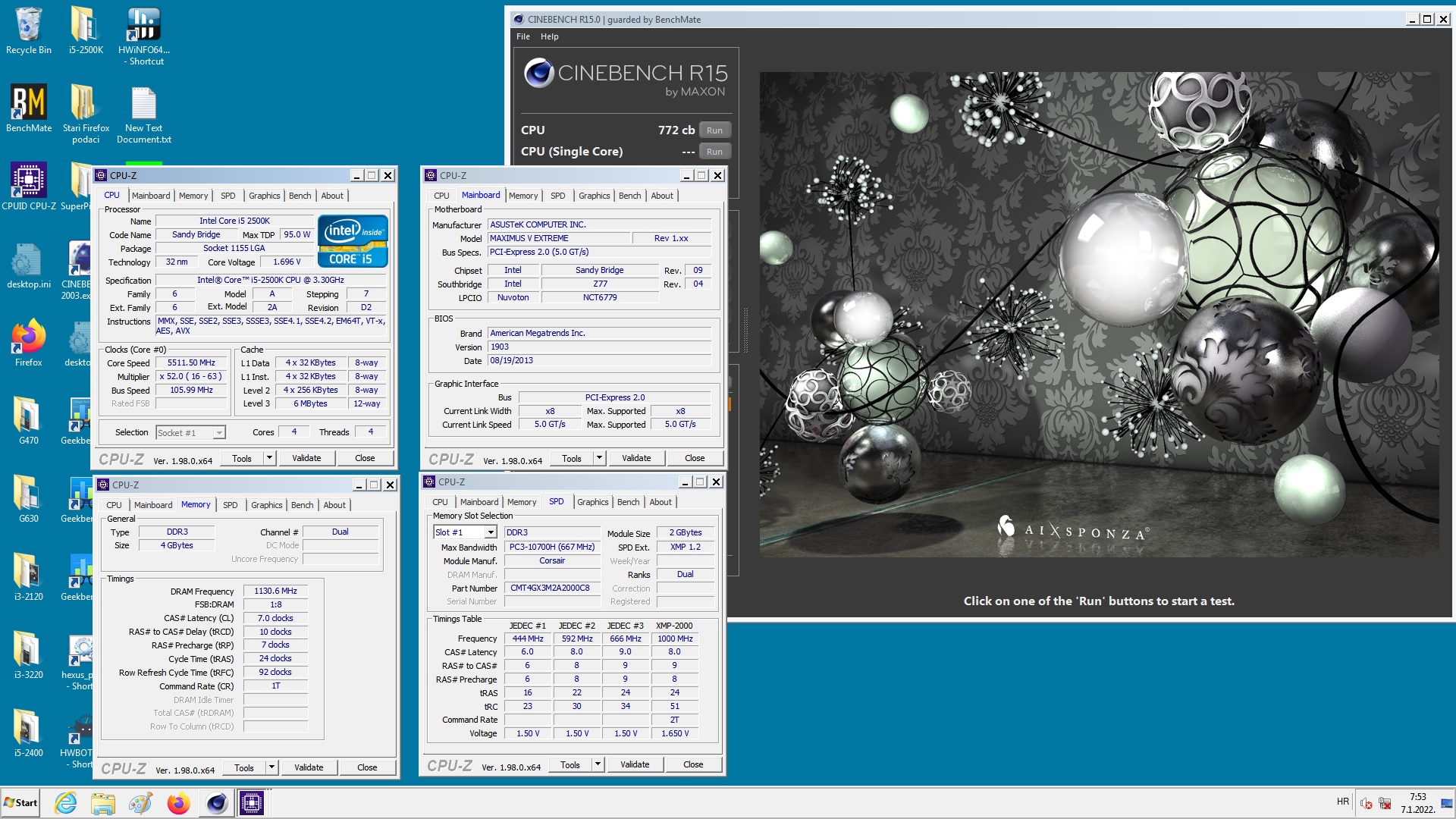Click Validate in the SPD window
The width and height of the screenshot is (1456, 819).
tap(635, 764)
